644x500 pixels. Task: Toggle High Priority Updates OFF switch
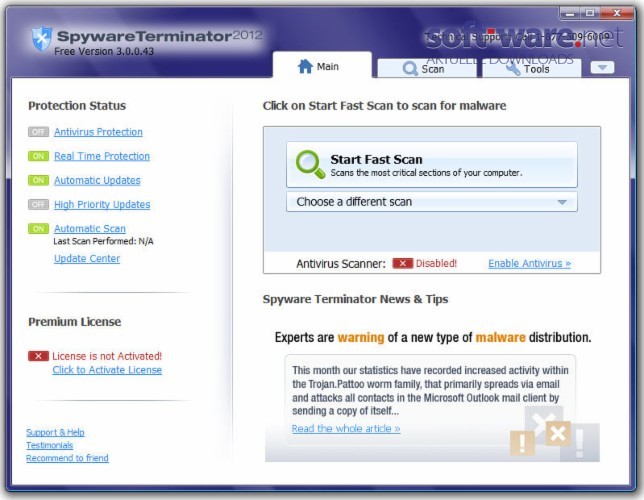tap(39, 204)
